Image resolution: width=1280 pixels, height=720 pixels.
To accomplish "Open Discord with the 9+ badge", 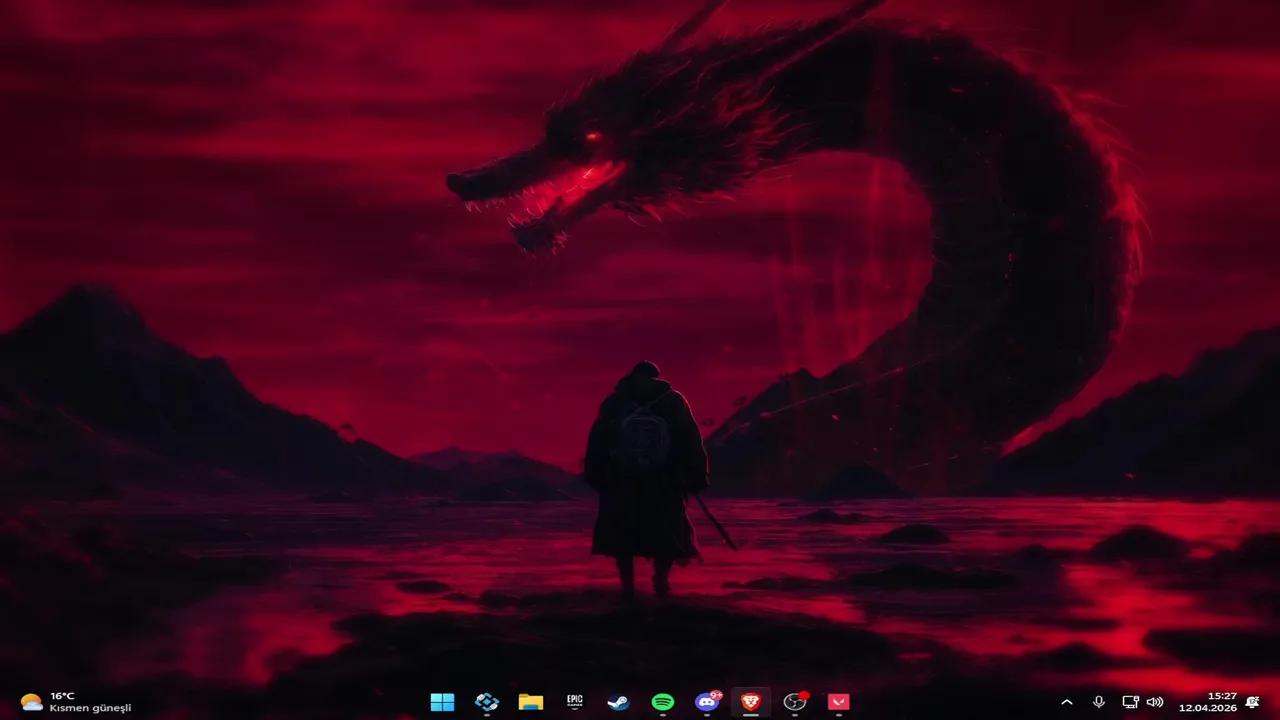I will point(707,702).
